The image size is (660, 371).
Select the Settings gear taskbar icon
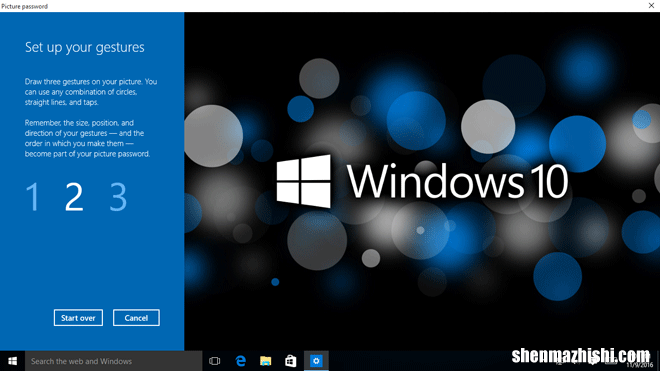pyautogui.click(x=316, y=361)
